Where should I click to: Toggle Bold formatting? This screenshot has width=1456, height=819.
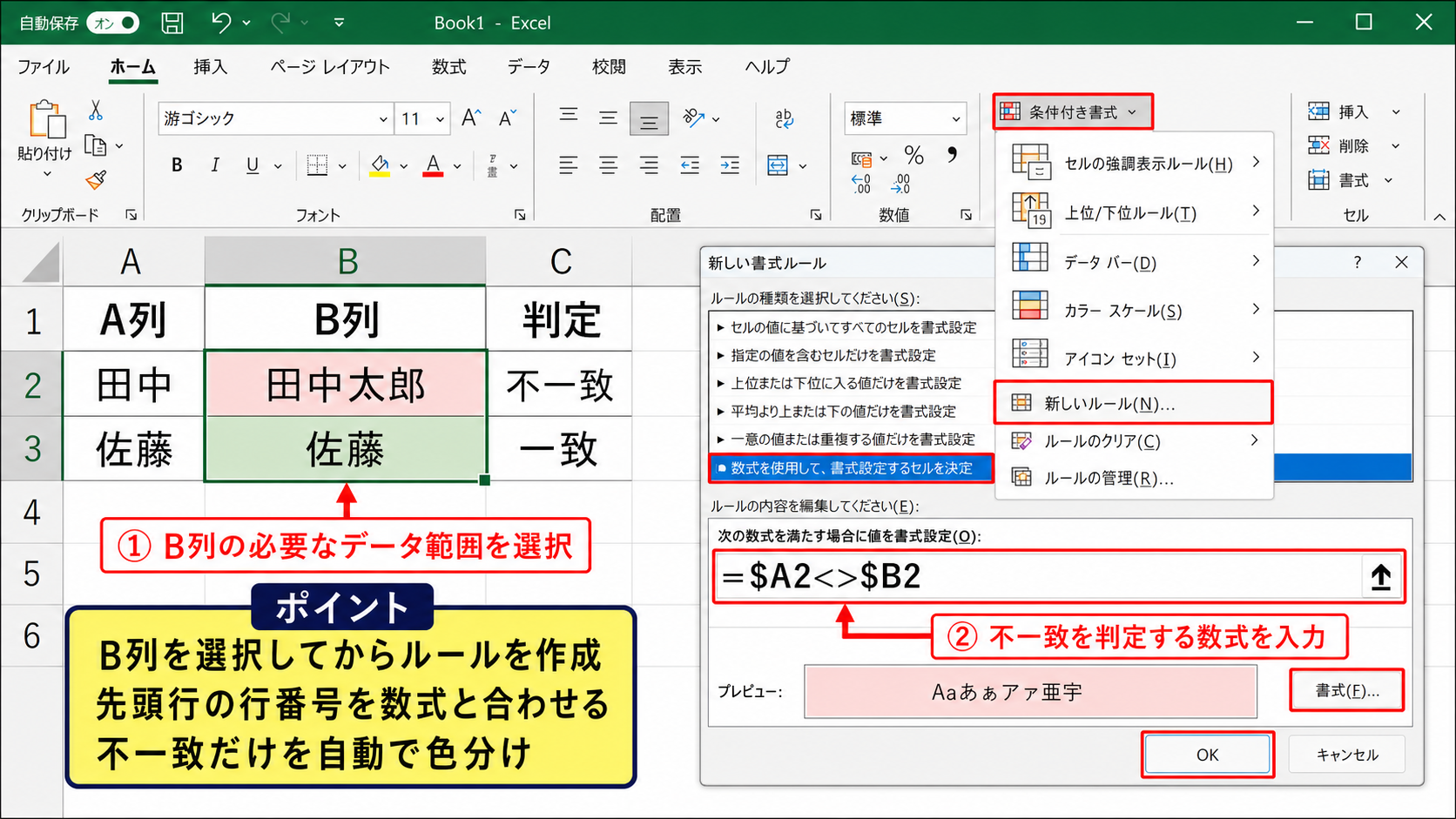[177, 165]
